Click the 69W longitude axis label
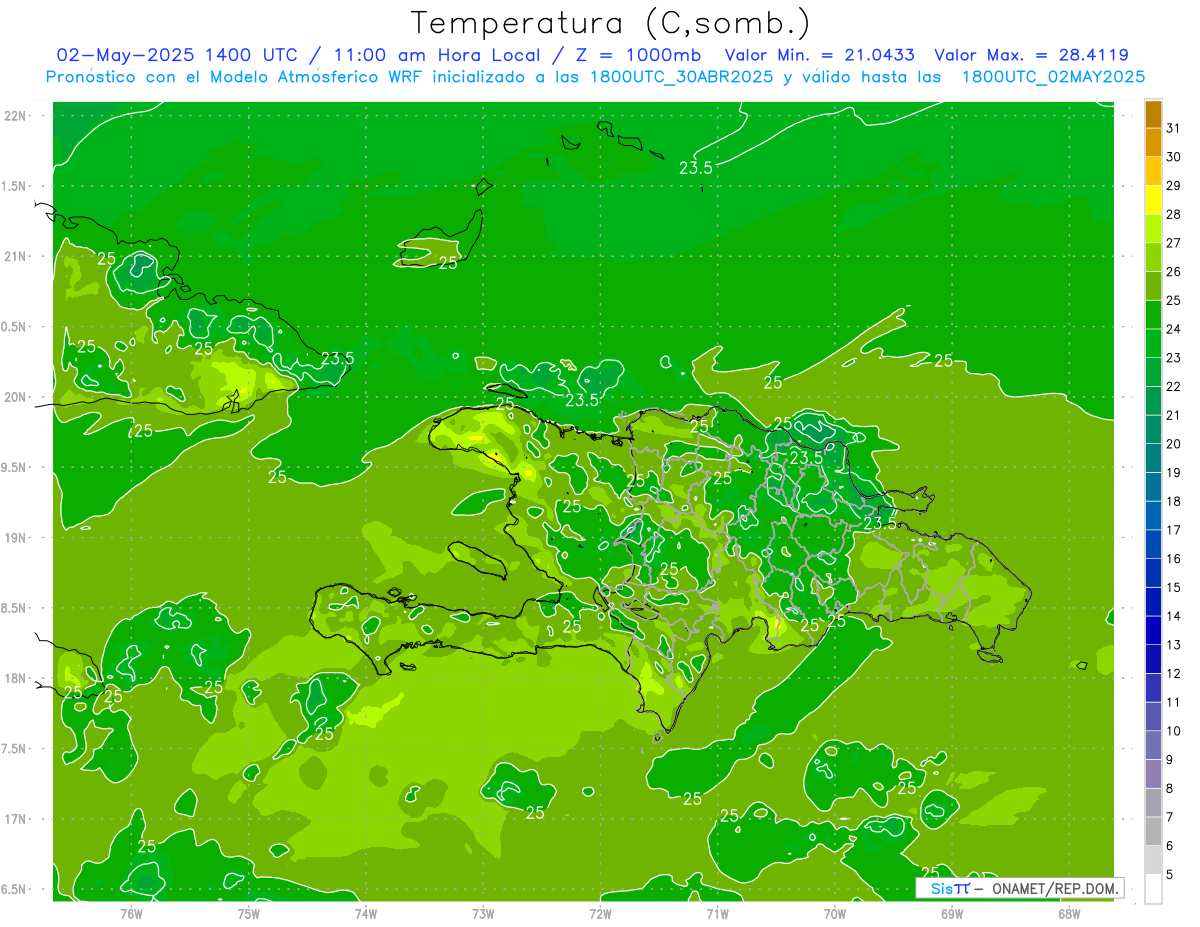Image resolution: width=1200 pixels, height=927 pixels. click(x=952, y=913)
